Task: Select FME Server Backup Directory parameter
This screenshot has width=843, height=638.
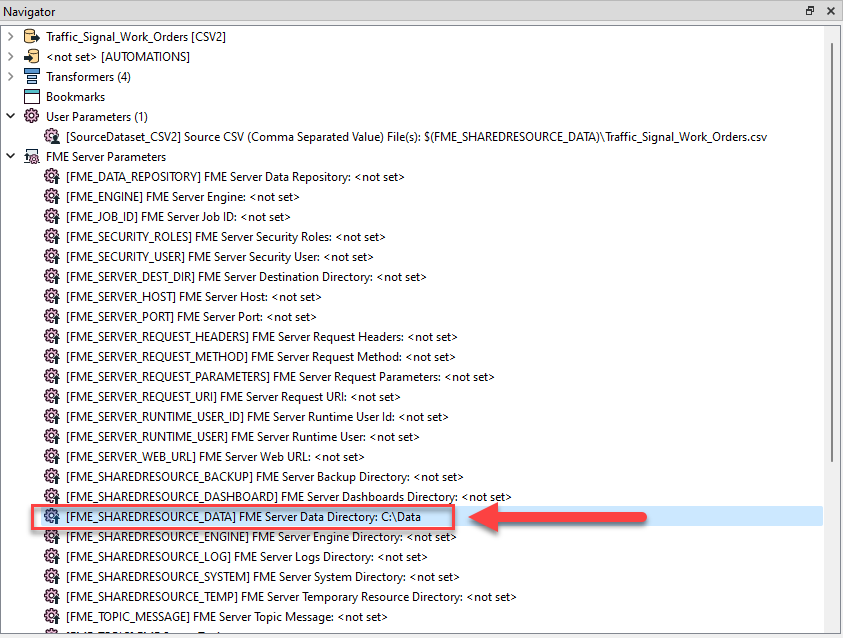Action: tap(265, 477)
